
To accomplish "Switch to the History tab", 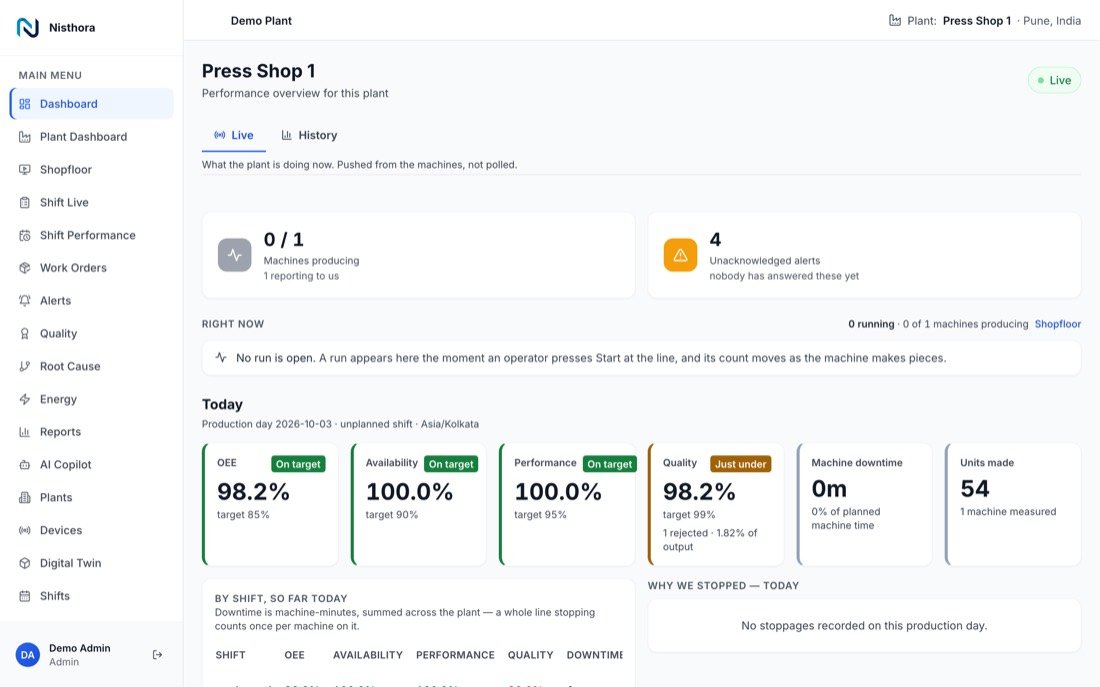I will point(309,135).
